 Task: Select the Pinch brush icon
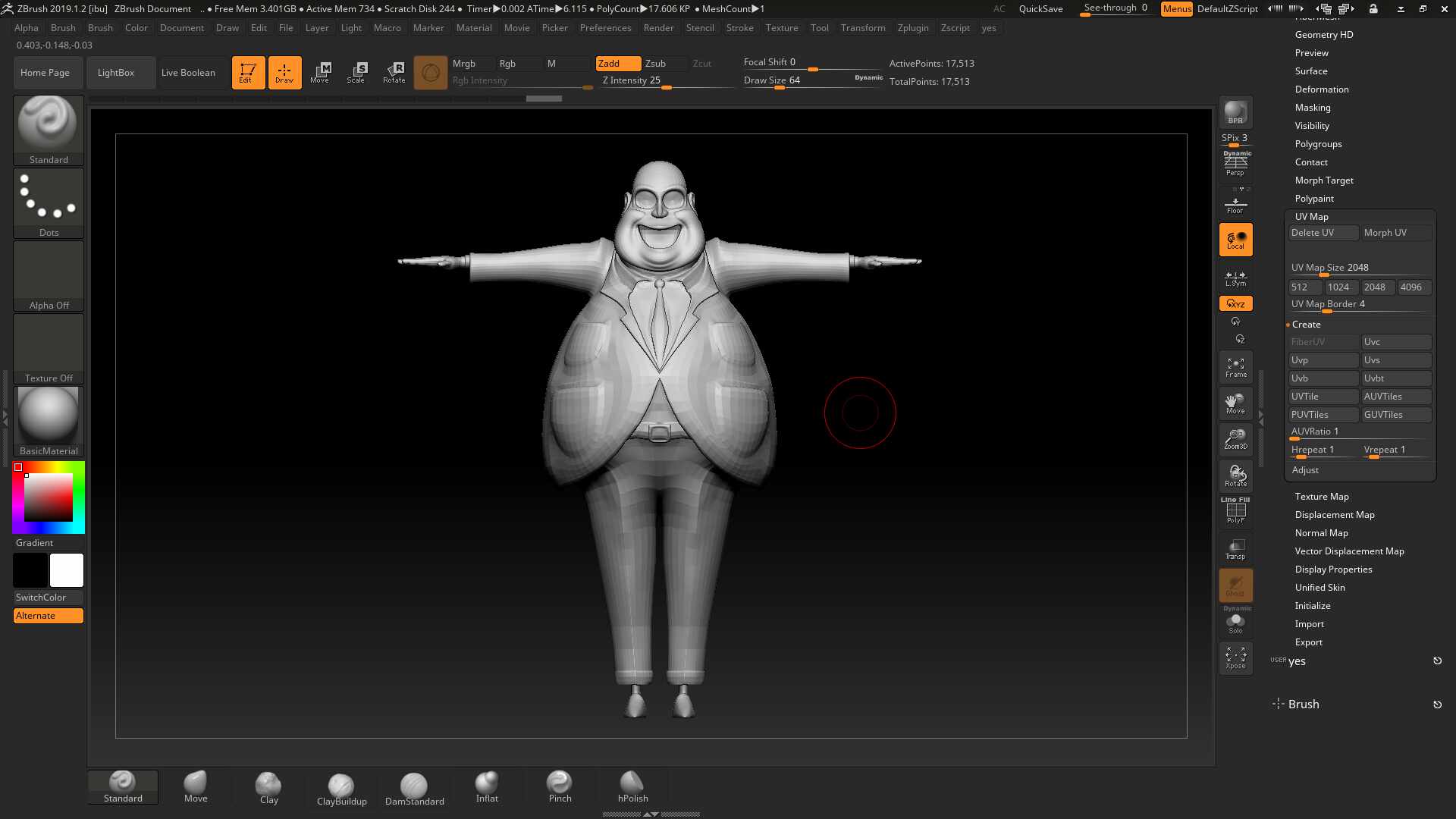(560, 787)
